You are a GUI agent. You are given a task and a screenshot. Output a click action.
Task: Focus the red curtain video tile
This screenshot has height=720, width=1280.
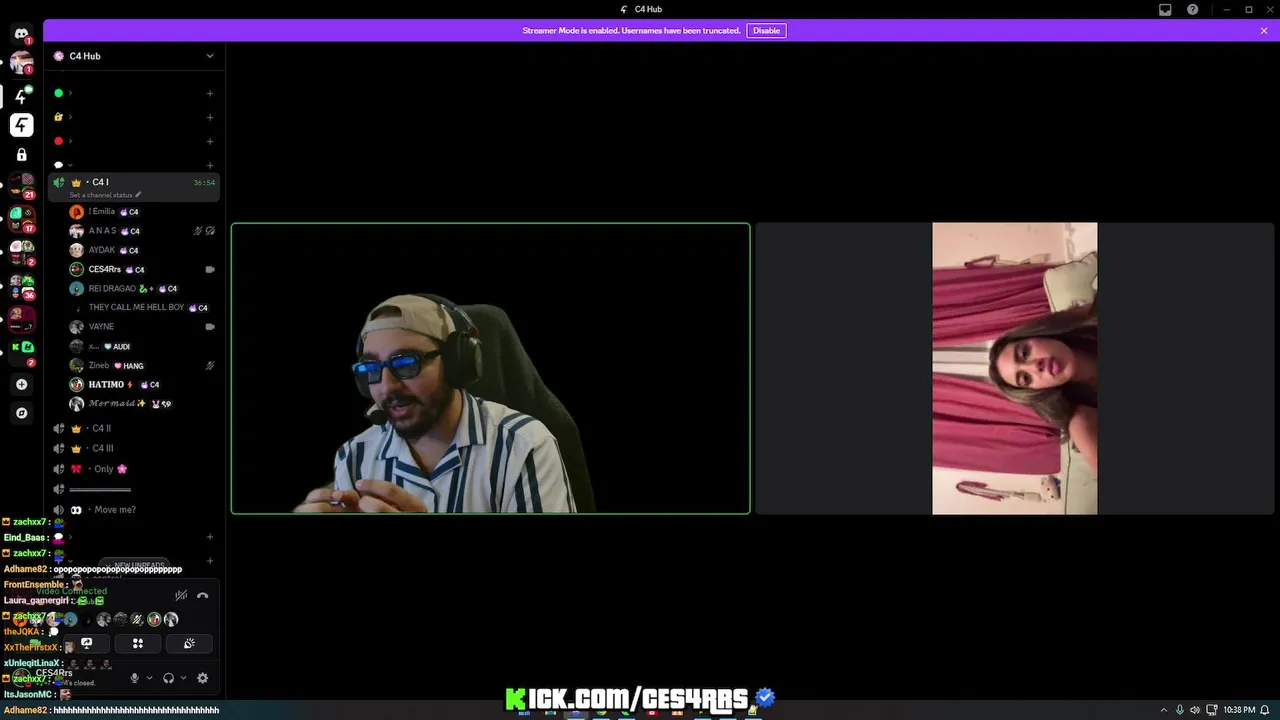point(1014,368)
